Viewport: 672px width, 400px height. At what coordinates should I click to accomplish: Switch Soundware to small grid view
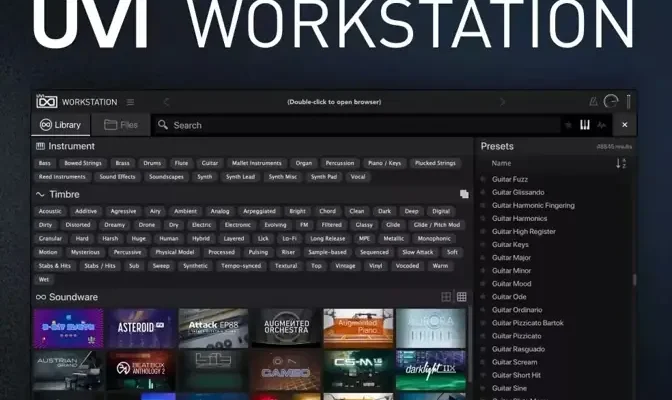[x=461, y=297]
